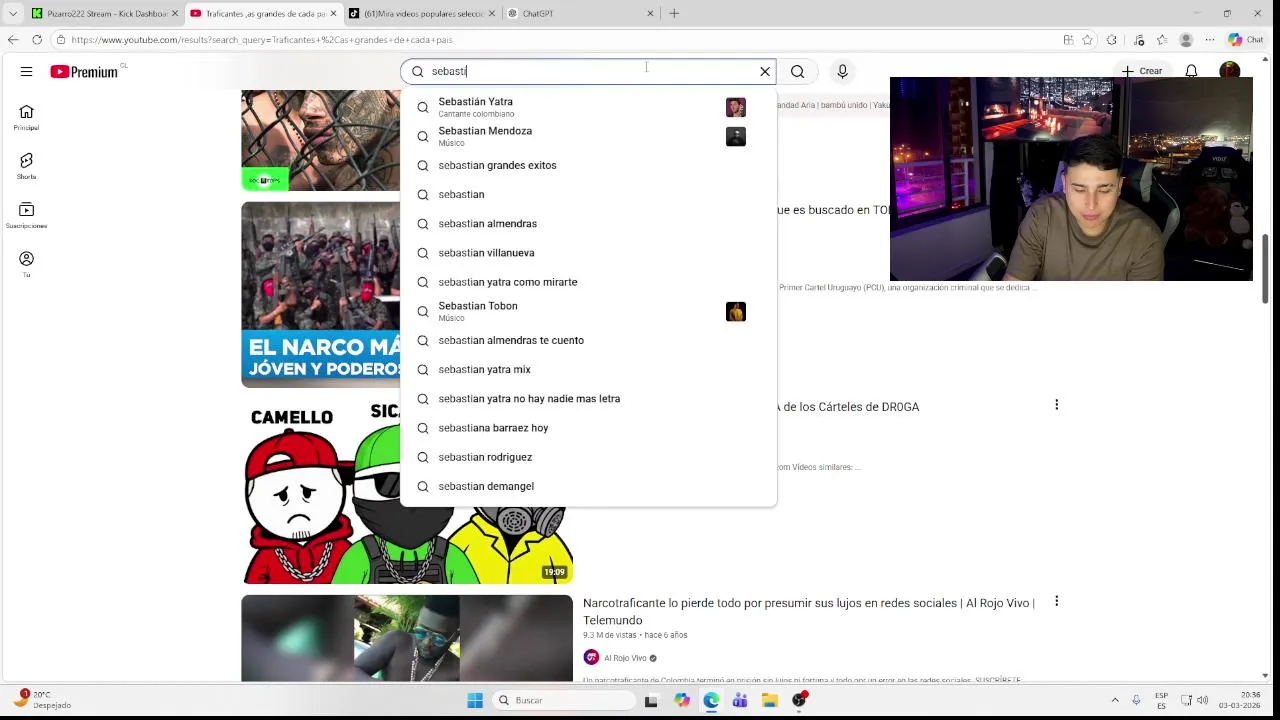
Task: Open File Explorer from the taskbar
Action: click(769, 700)
